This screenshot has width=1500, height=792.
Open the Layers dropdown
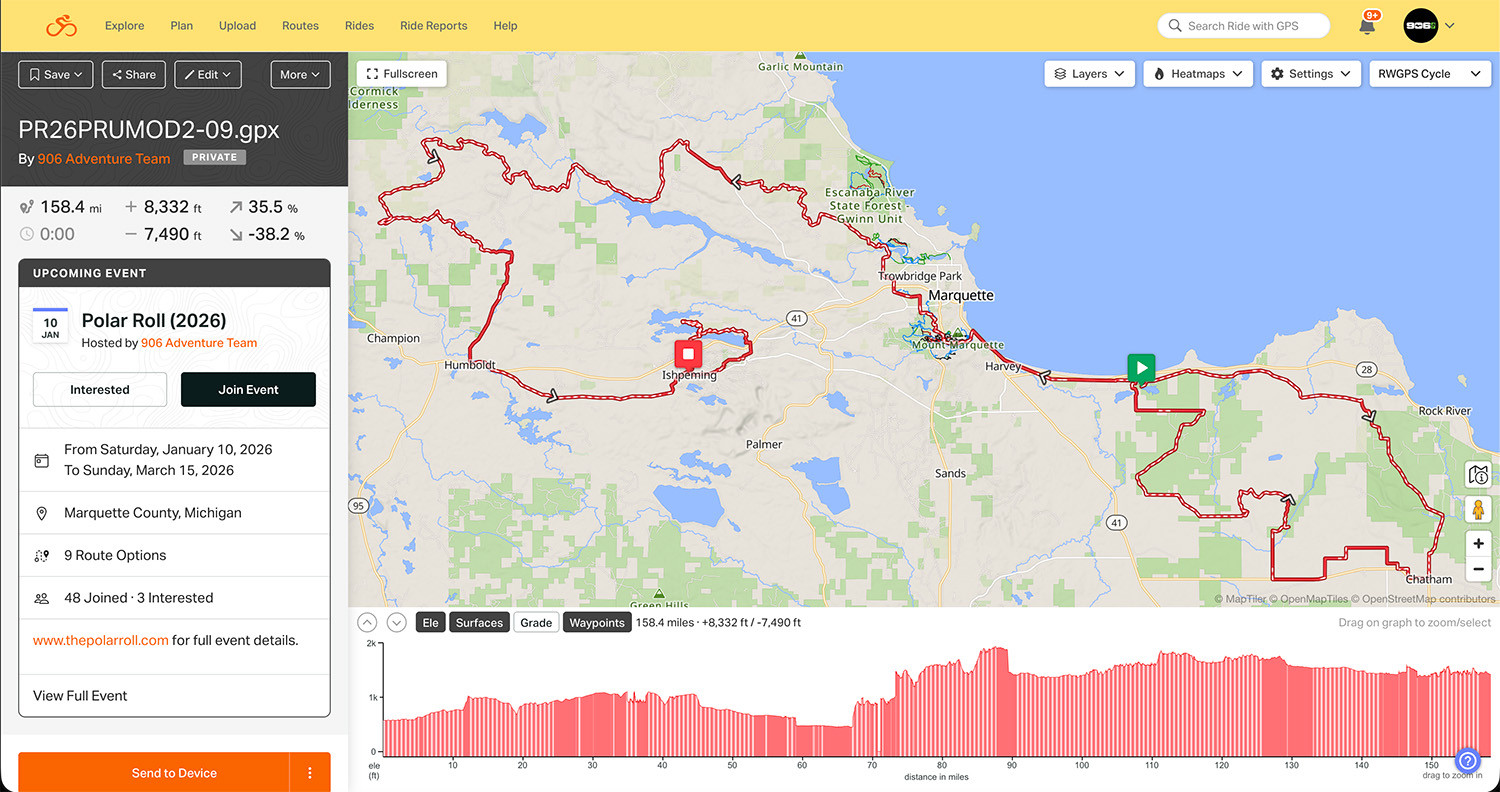tap(1089, 74)
